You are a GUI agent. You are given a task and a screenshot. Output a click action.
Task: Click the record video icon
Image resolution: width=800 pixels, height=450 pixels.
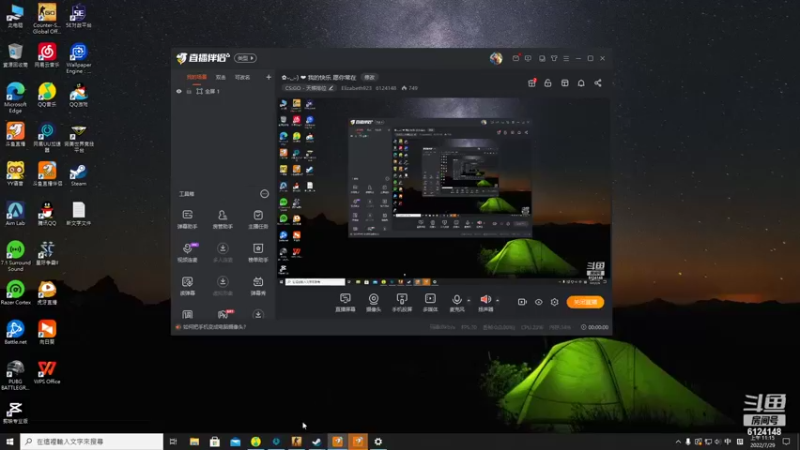point(522,302)
